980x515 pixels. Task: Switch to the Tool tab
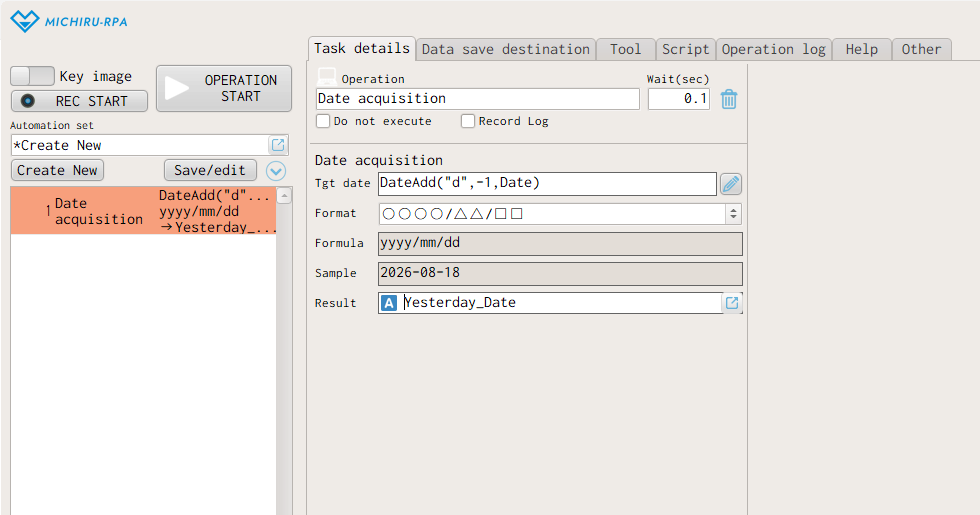coord(626,49)
